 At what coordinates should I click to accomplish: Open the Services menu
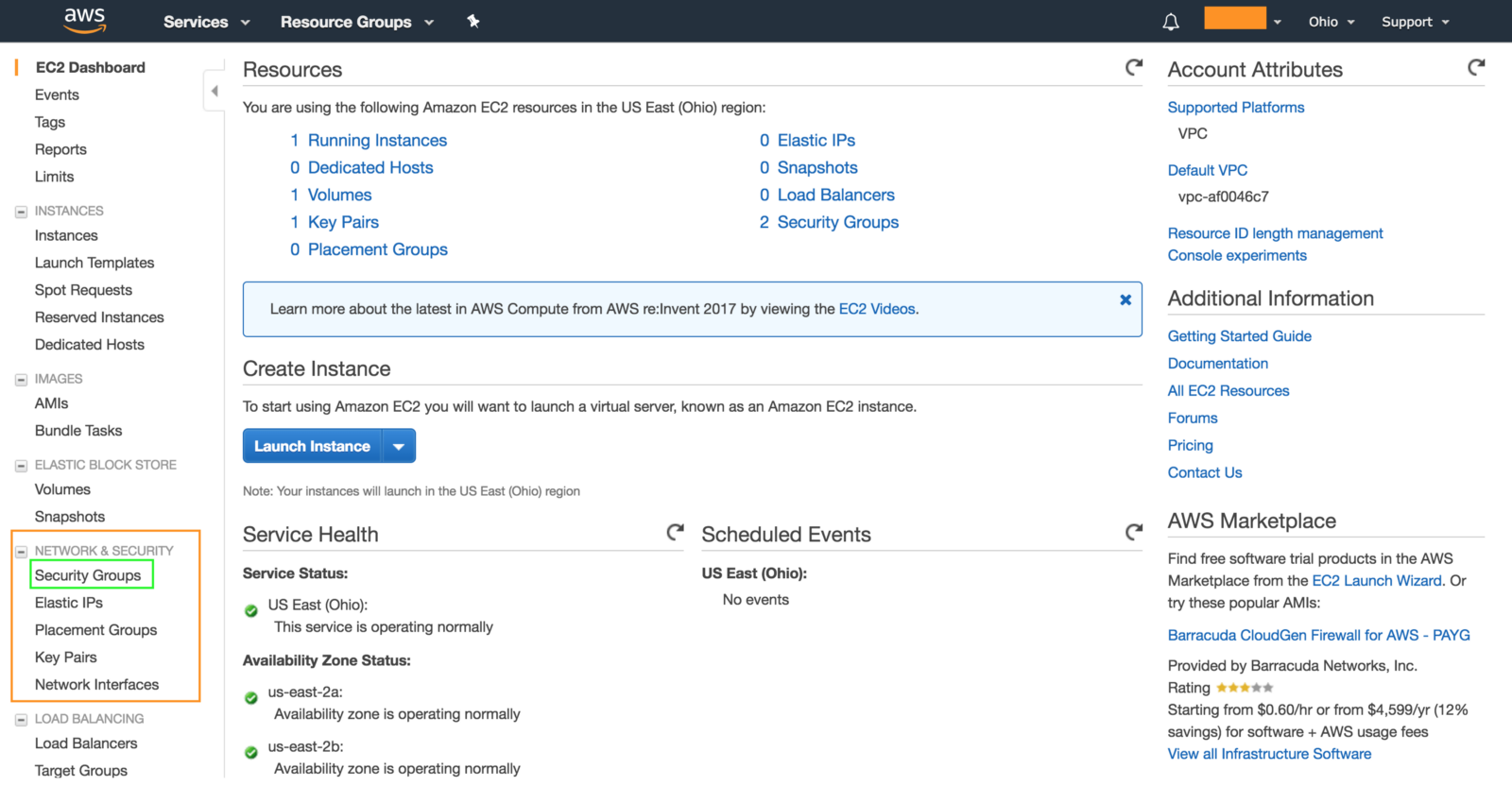click(206, 22)
